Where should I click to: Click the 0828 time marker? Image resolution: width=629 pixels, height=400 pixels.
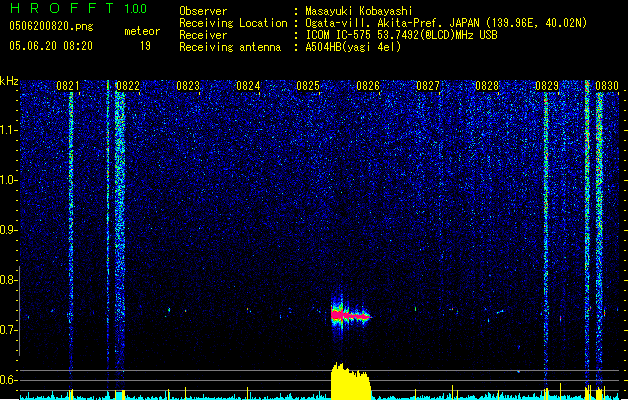coord(487,86)
